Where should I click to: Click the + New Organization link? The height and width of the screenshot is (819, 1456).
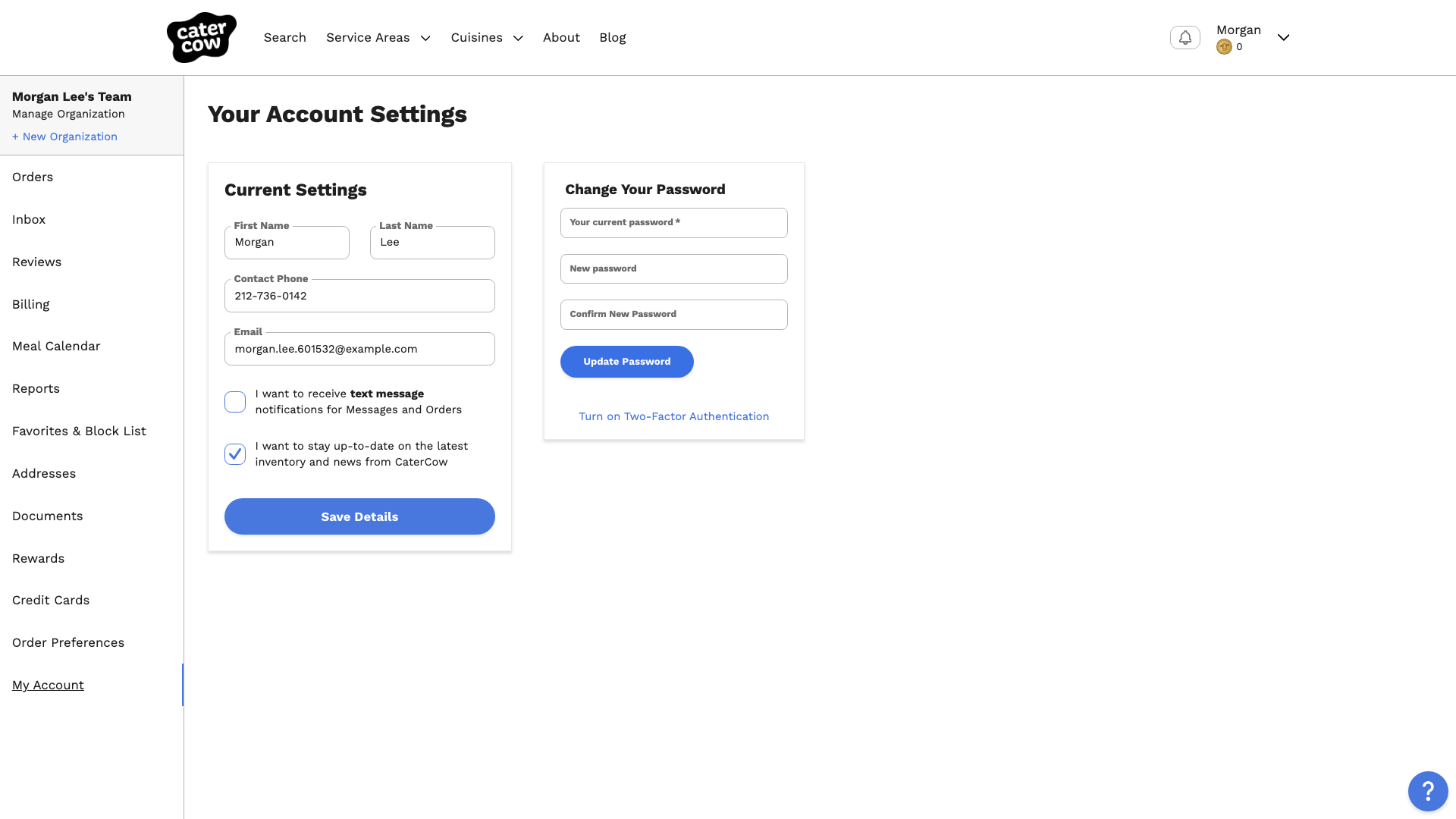(64, 136)
